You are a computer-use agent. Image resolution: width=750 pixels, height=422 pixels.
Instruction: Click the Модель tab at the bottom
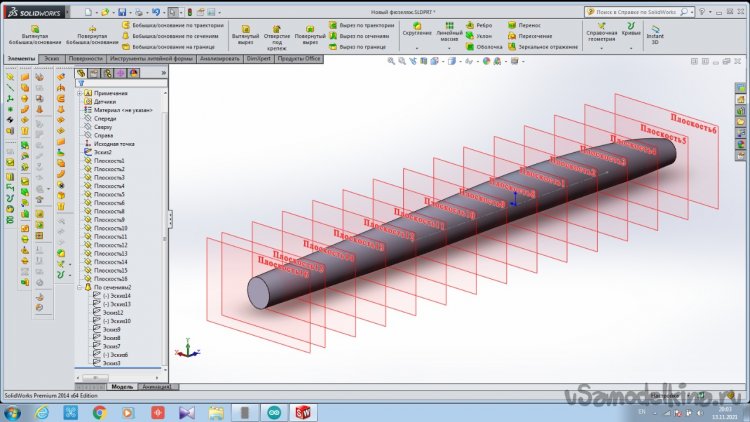tap(122, 386)
